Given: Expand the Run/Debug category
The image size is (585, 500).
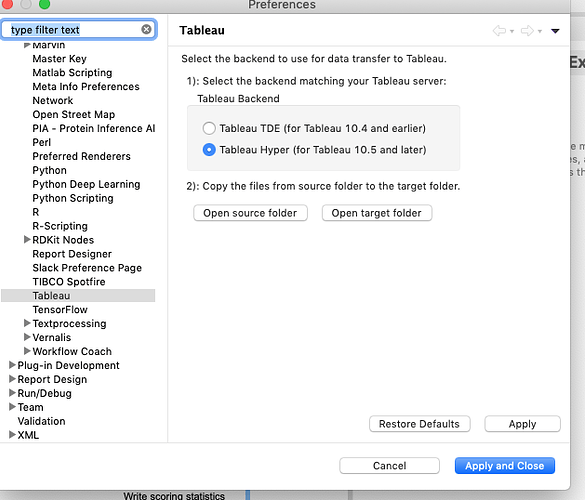Looking at the screenshot, I should click(x=12, y=393).
